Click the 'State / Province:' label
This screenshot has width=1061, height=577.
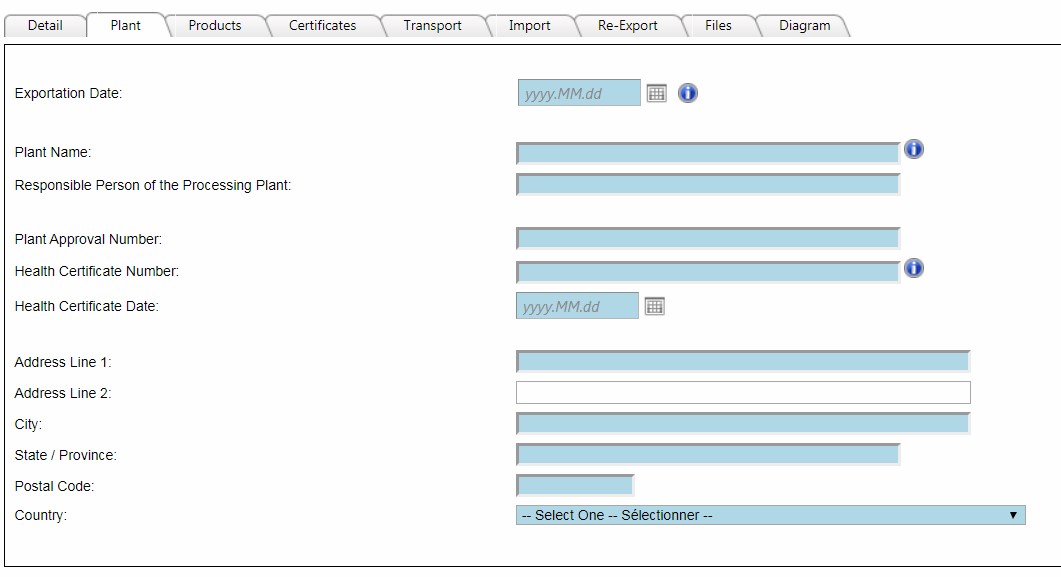[x=66, y=455]
